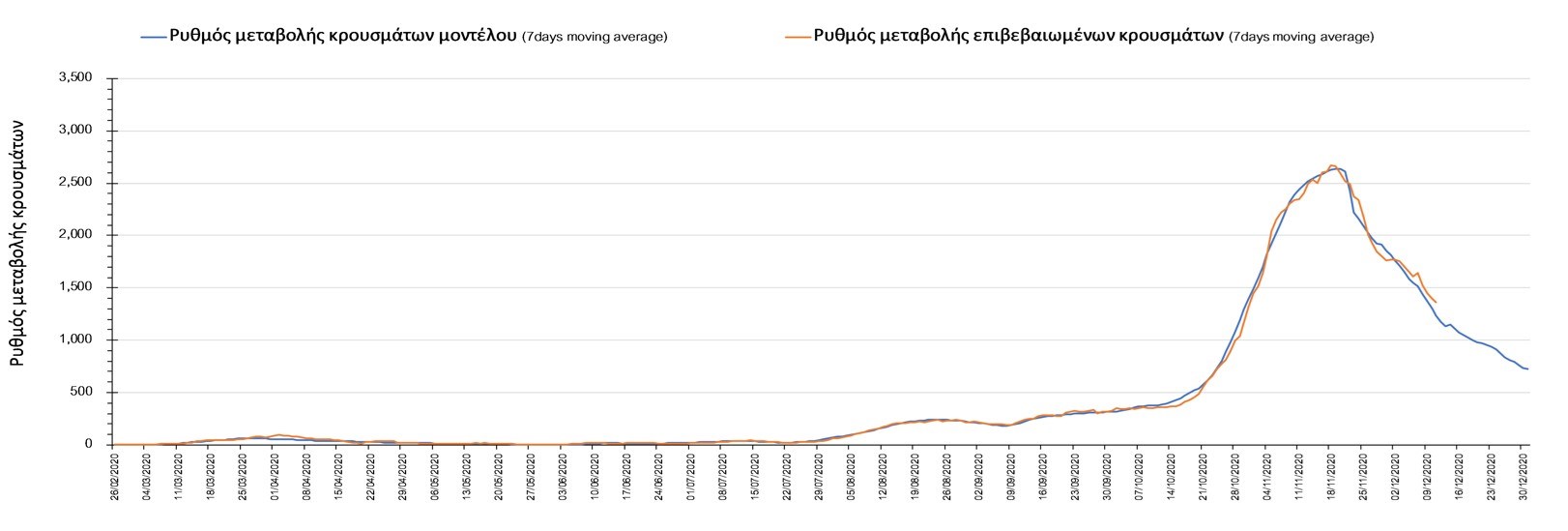
Task: Click the blue model cases legend line
Action: click(x=153, y=37)
